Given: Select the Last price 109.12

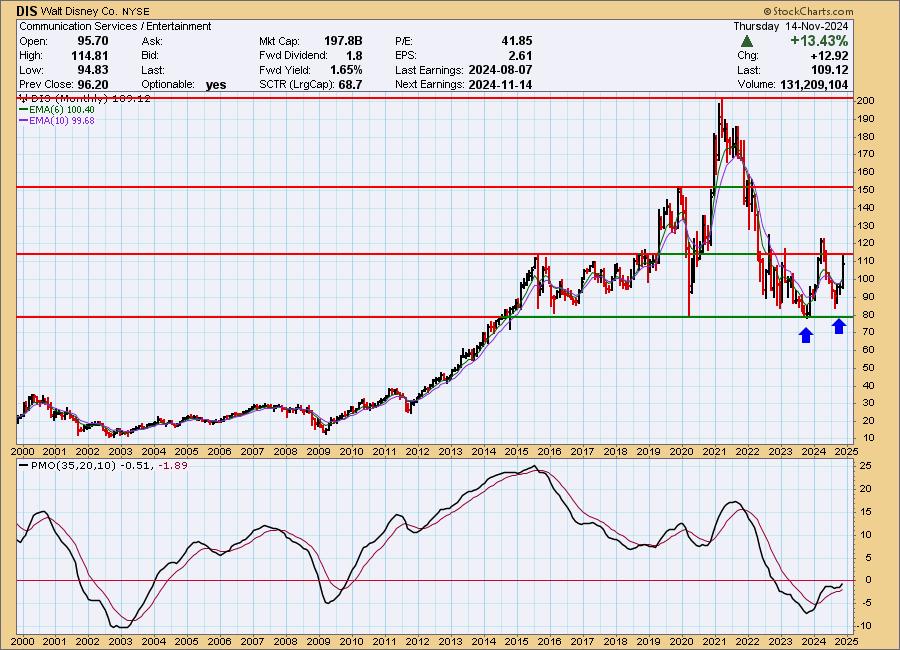Looking at the screenshot, I should [x=831, y=70].
